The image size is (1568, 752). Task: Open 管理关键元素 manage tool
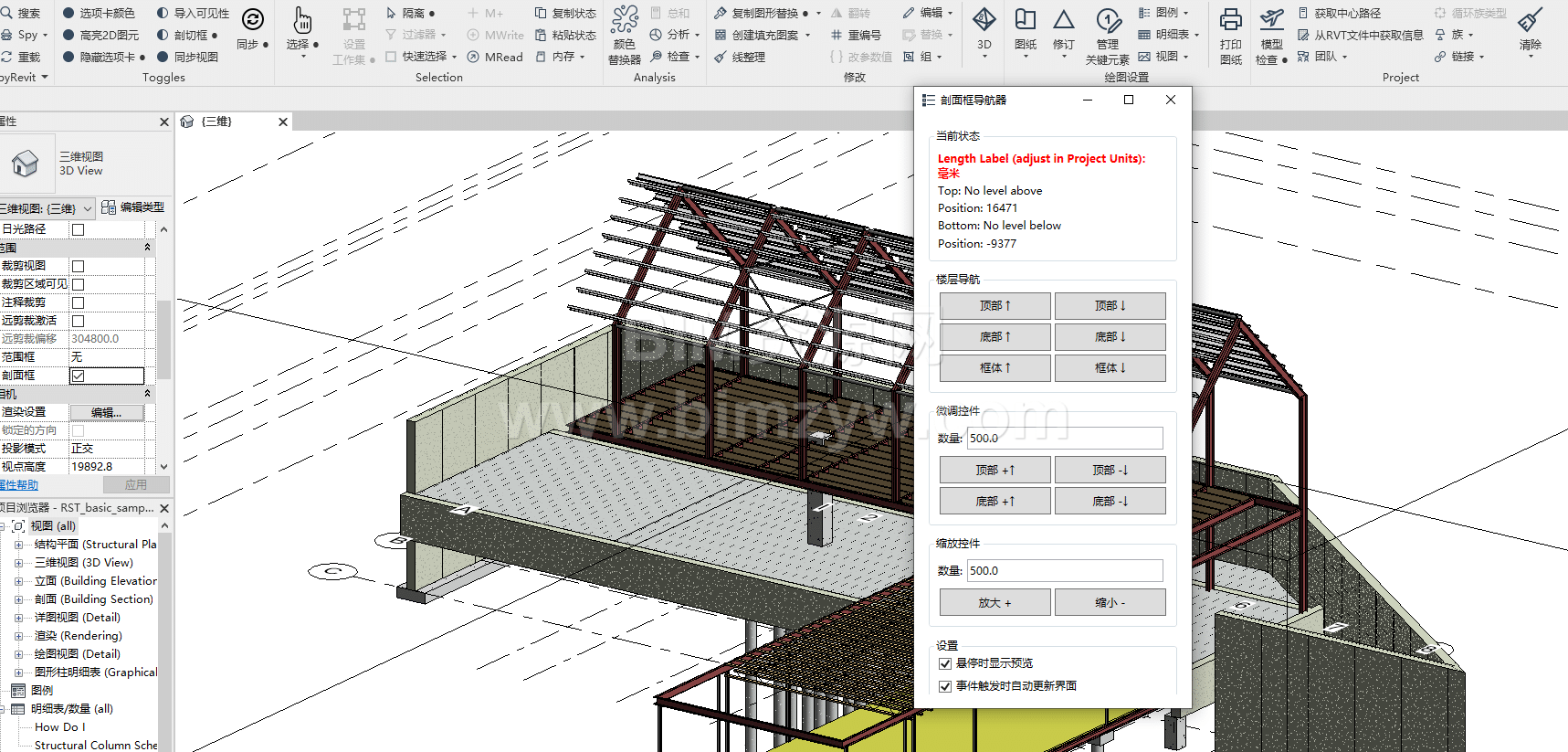(1108, 20)
